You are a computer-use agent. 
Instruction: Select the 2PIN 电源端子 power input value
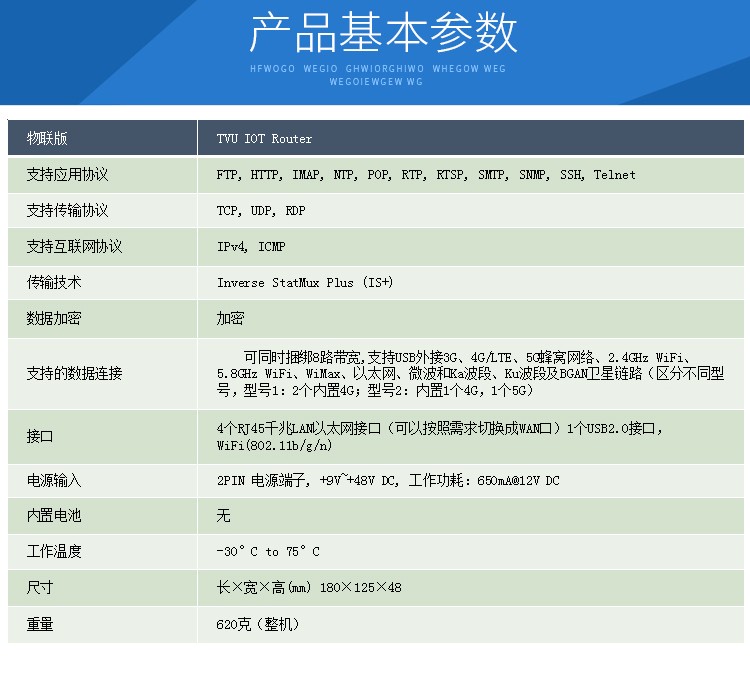click(x=388, y=481)
